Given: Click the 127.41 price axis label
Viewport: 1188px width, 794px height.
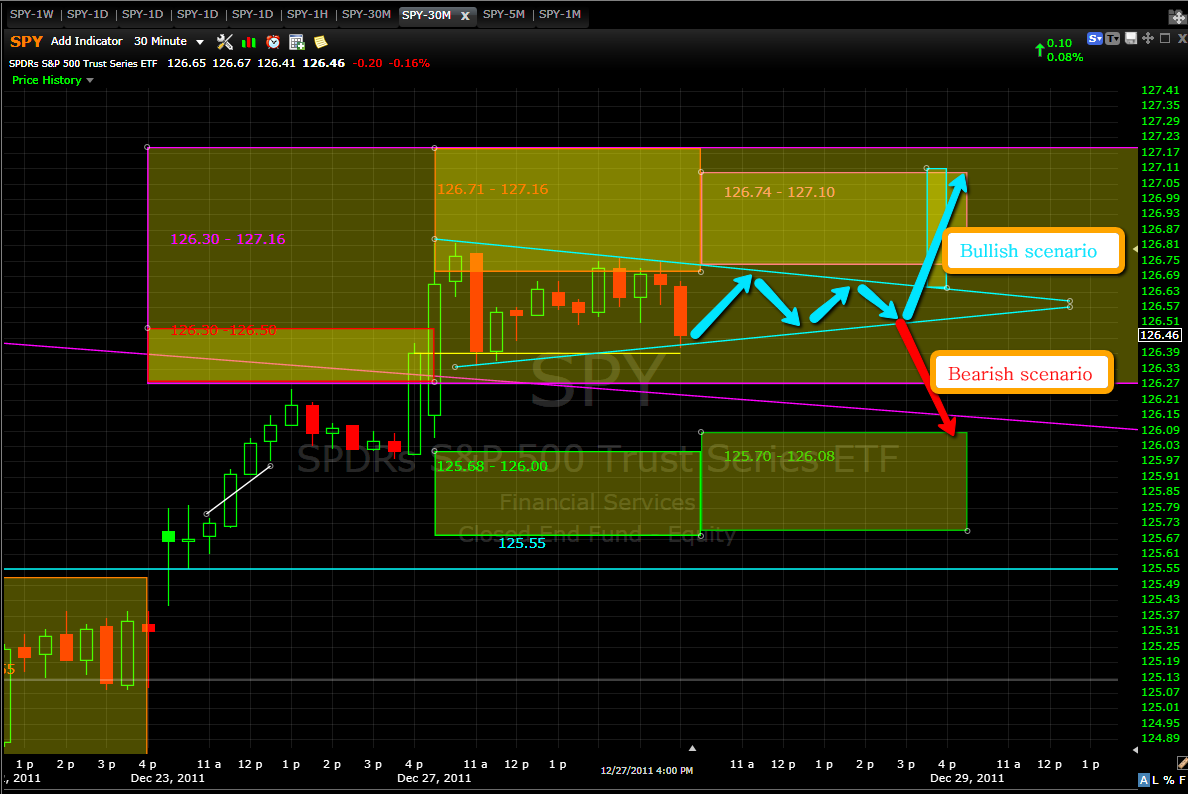Looking at the screenshot, I should [1160, 90].
